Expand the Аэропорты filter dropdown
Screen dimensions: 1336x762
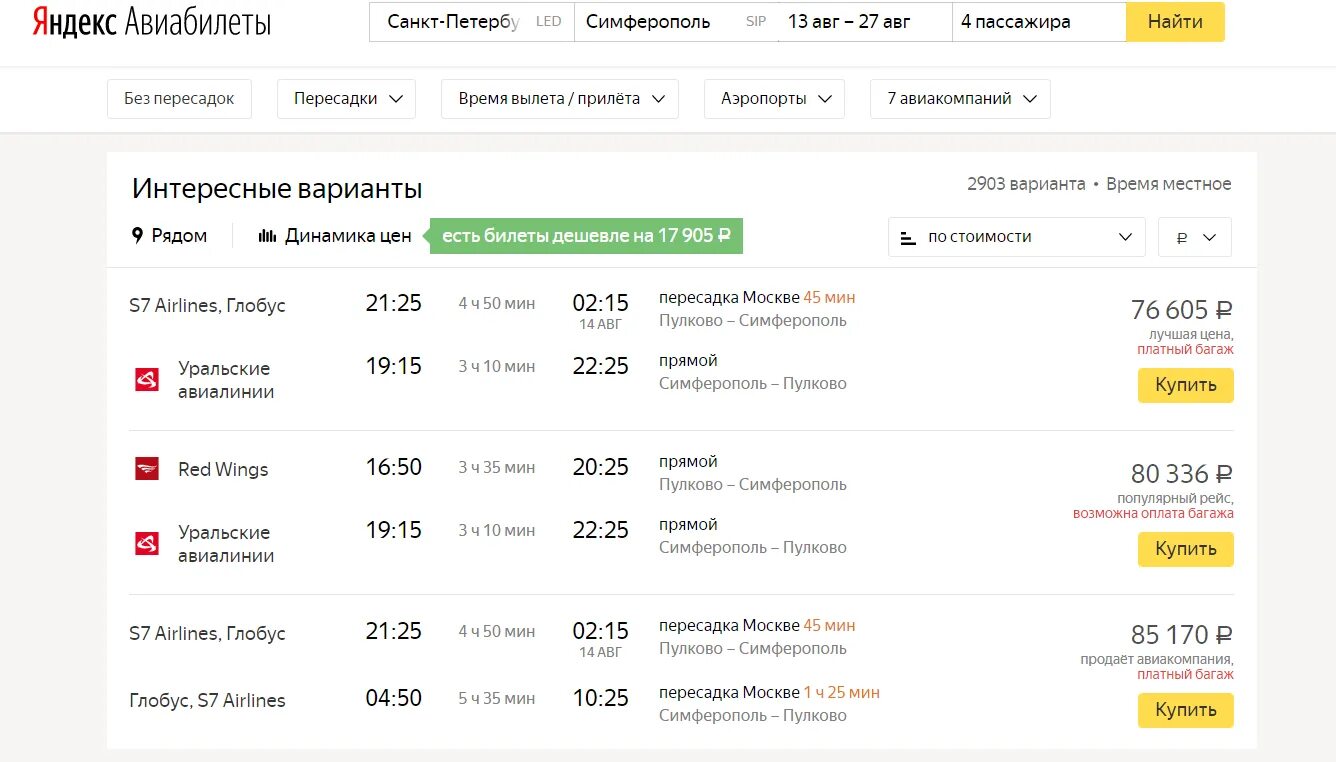774,99
